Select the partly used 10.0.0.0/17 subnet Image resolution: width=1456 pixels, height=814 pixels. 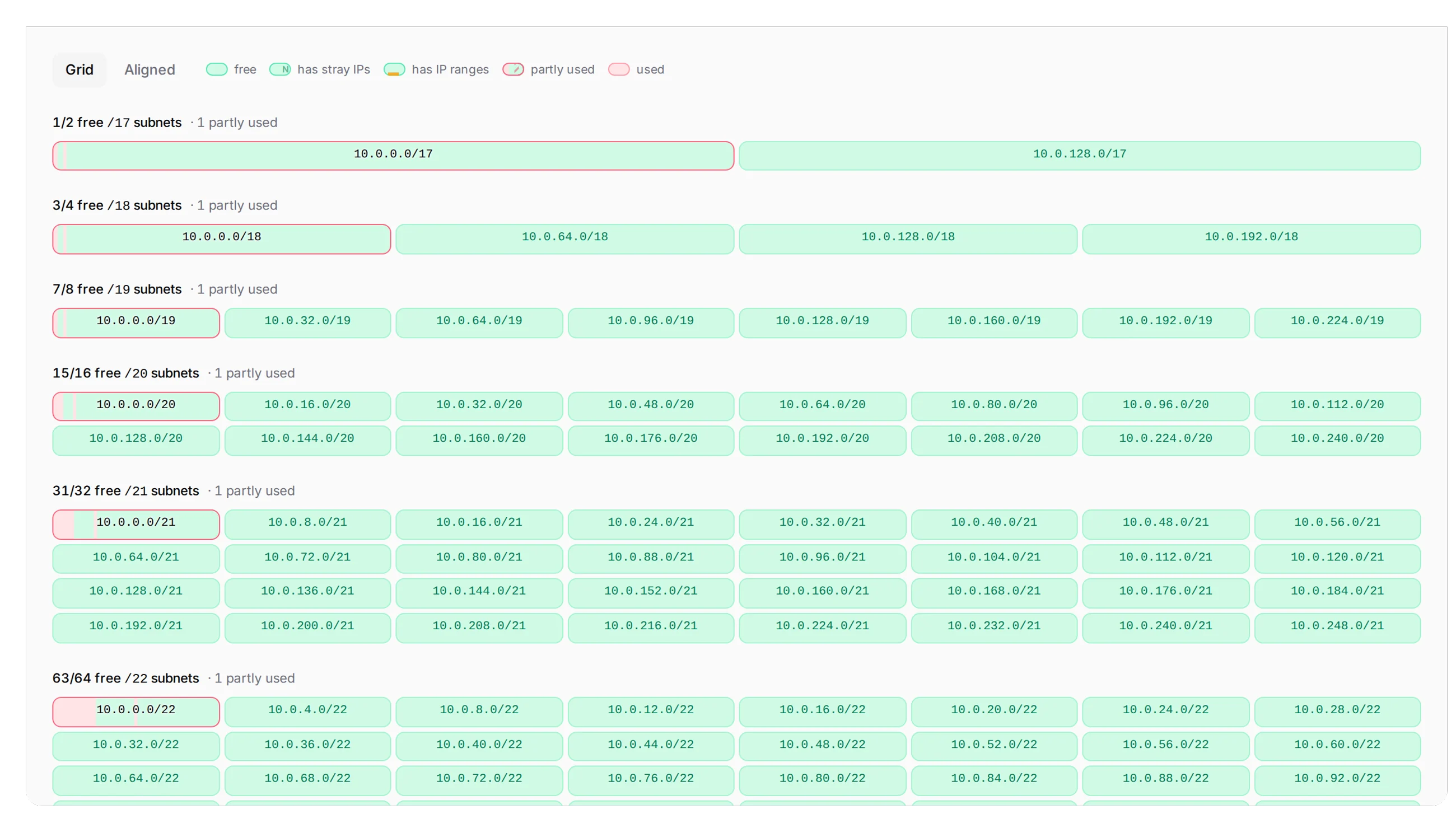pos(393,155)
